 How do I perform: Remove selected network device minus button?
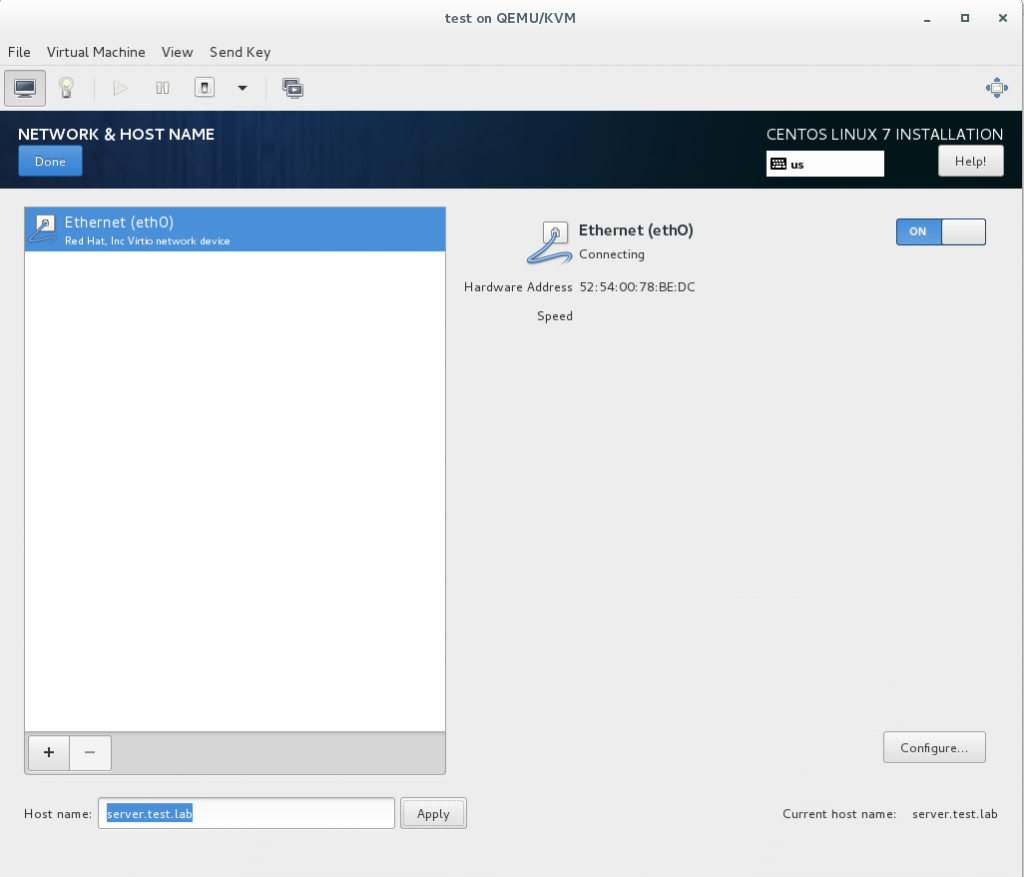[90, 753]
